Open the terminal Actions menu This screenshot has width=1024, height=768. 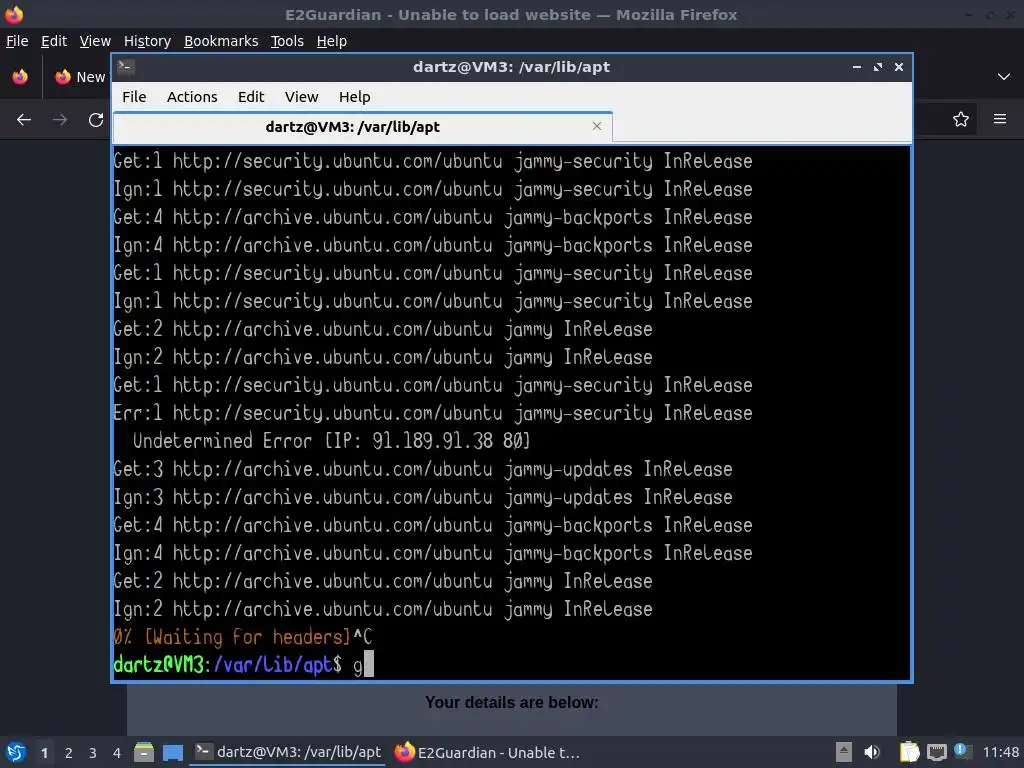point(192,97)
